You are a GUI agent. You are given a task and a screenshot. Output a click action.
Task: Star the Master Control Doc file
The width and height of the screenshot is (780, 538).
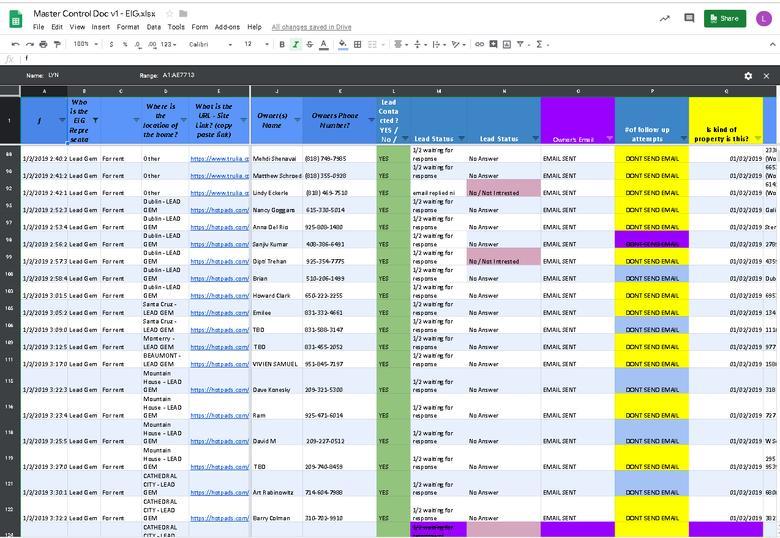(169, 14)
